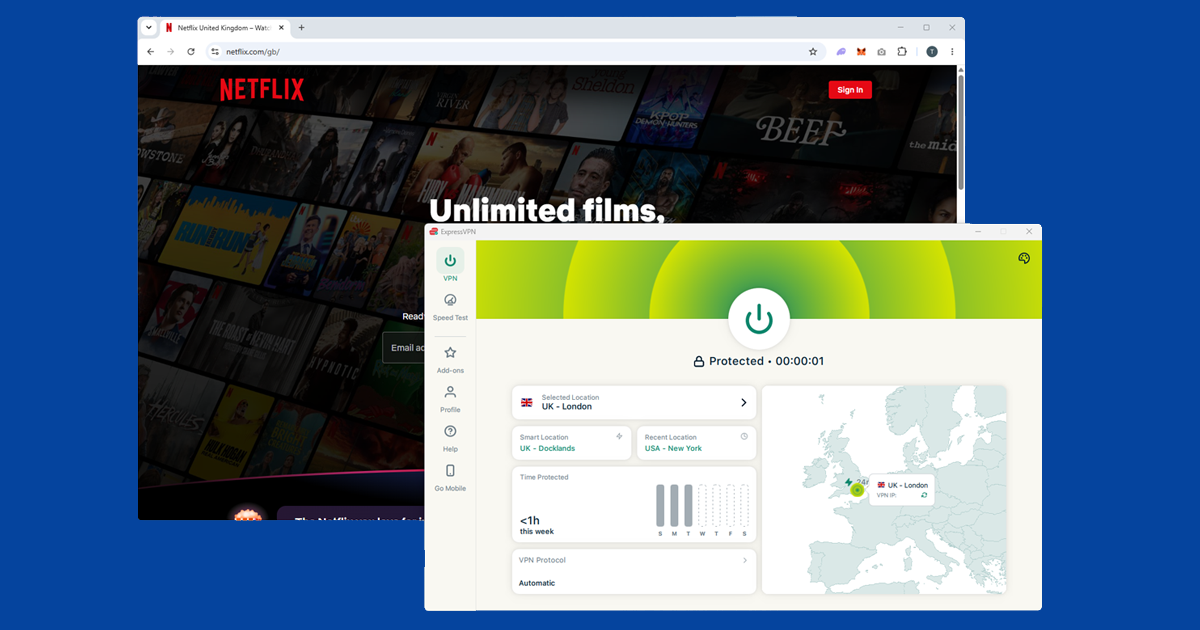Click the site information icon in address bar
The height and width of the screenshot is (630, 1200).
[x=215, y=51]
